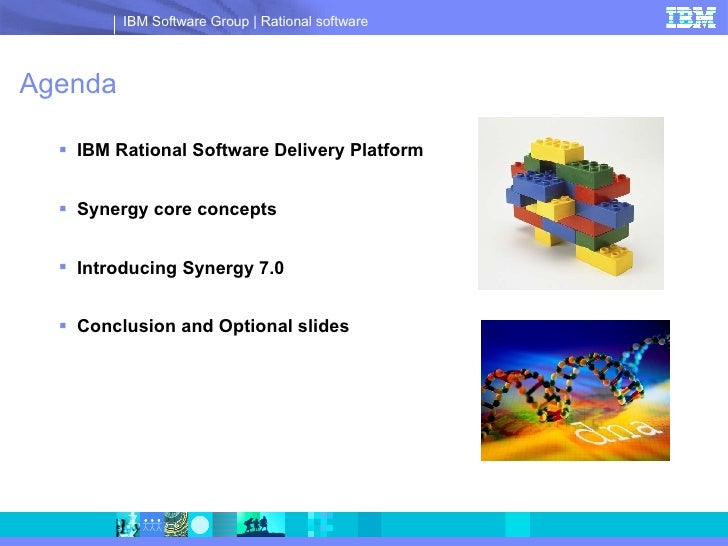Screen dimensions: 728x546
Task: Select 'Conclusion and Optional slides' bullet text
Action: pos(213,326)
